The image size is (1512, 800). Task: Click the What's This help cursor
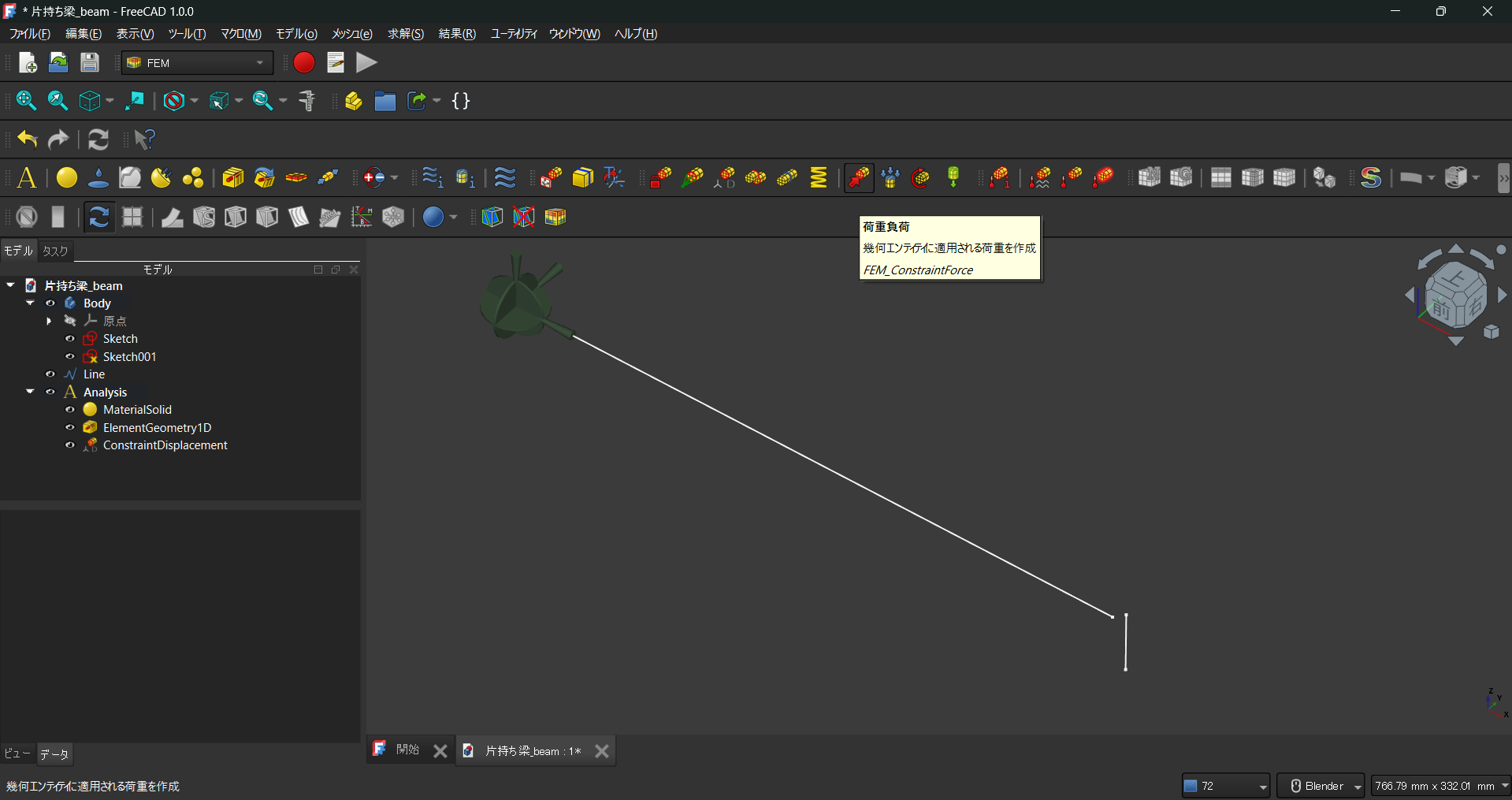144,140
